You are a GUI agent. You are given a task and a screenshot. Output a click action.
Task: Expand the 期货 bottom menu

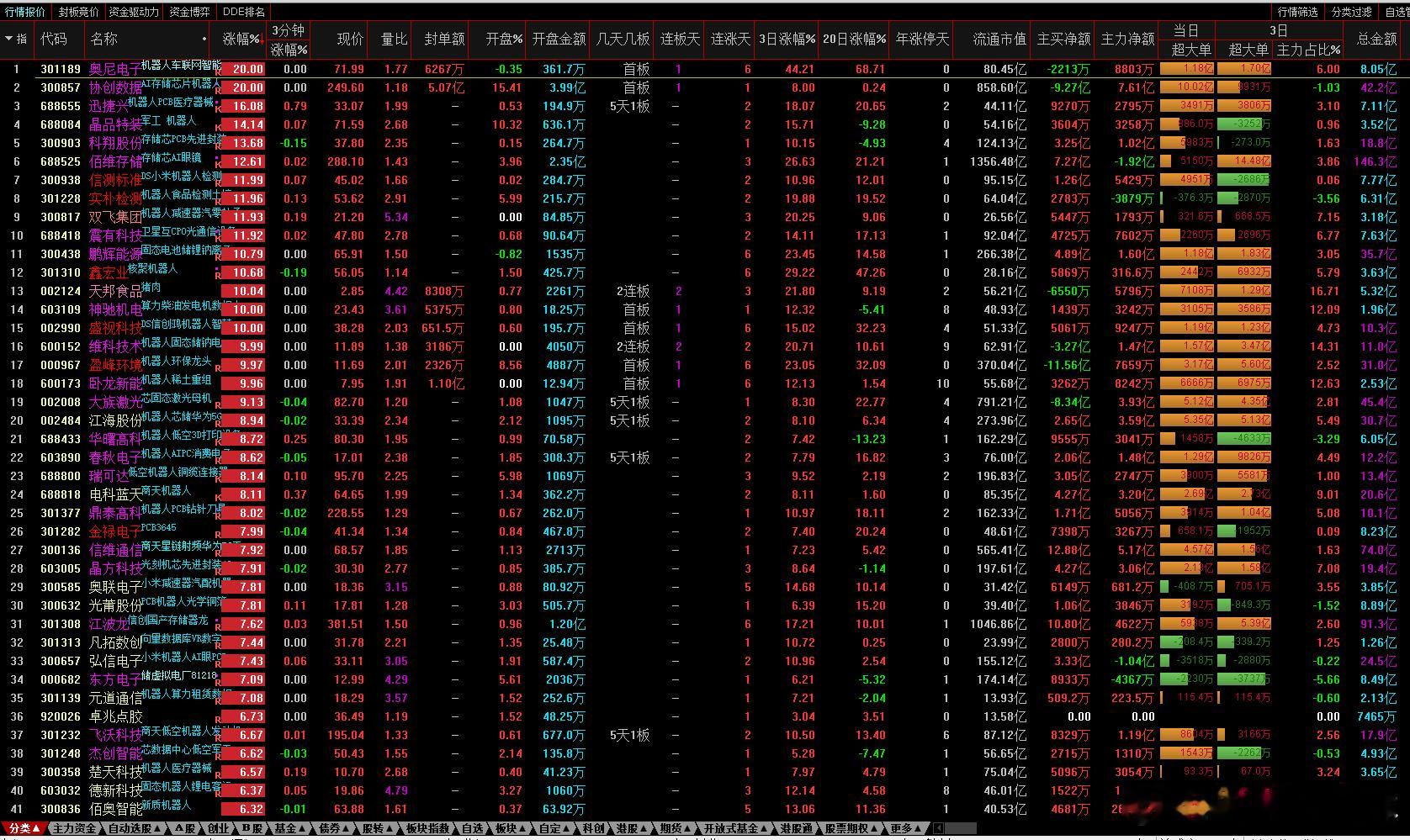click(x=676, y=828)
